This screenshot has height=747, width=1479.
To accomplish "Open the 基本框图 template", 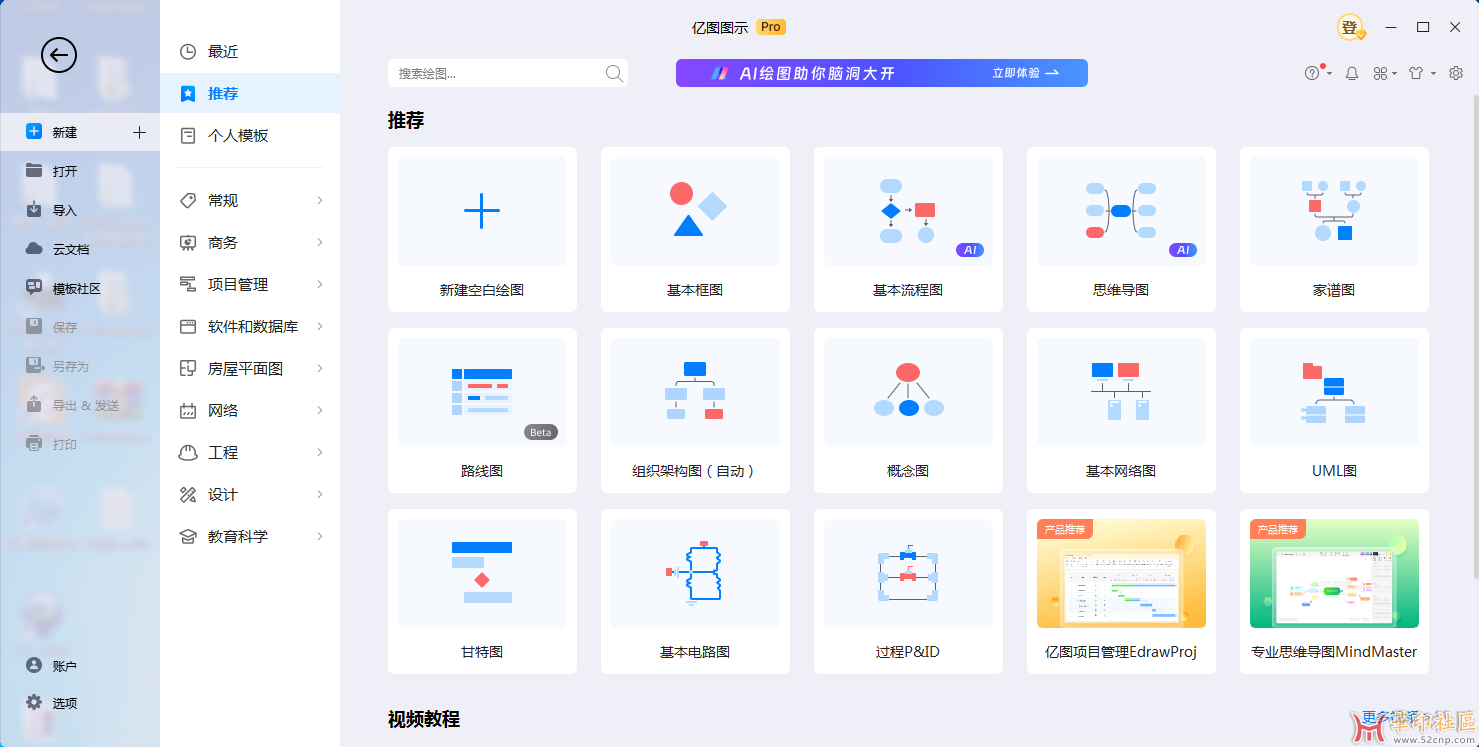I will (695, 230).
